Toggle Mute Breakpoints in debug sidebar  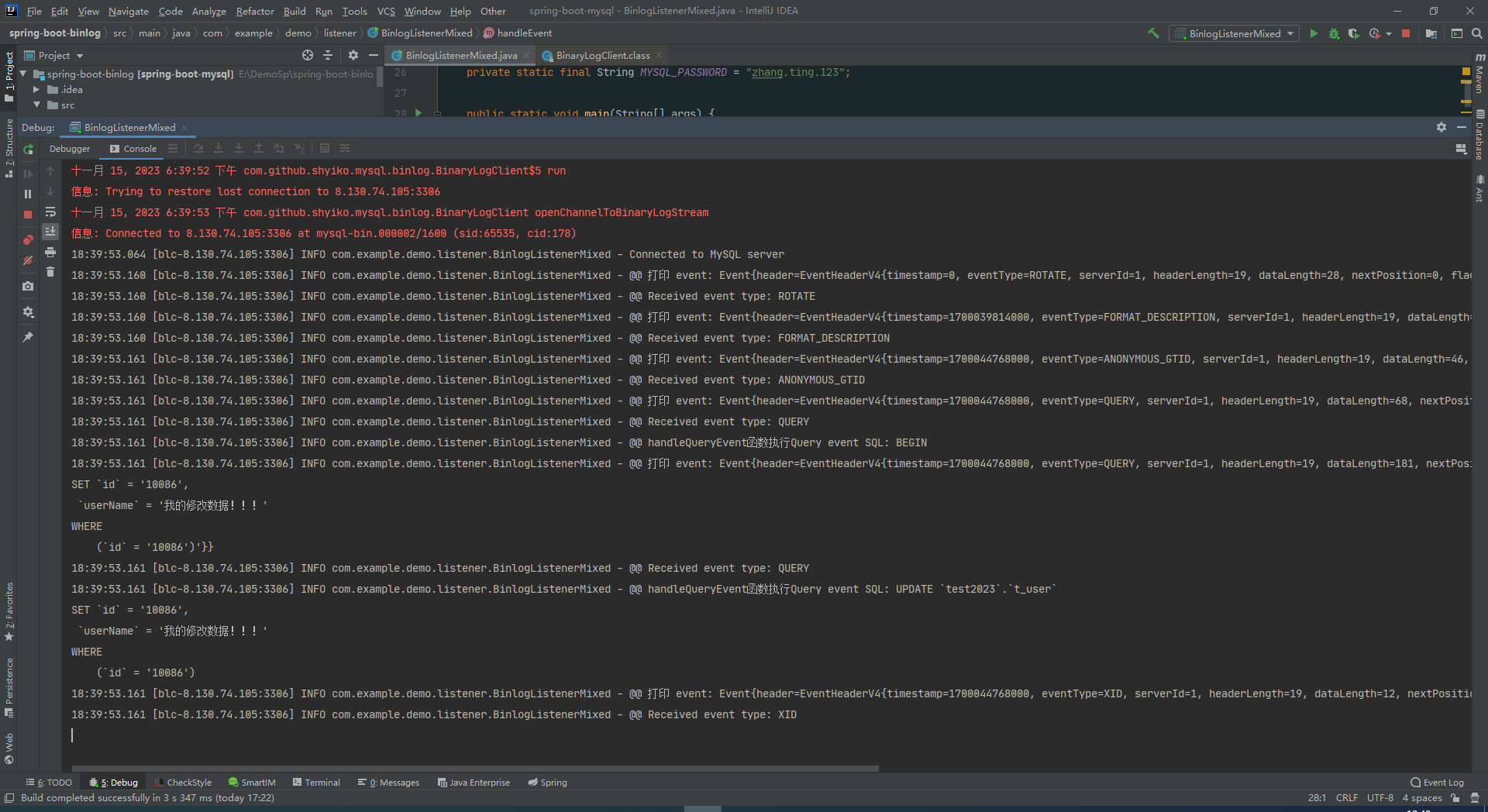[x=28, y=260]
